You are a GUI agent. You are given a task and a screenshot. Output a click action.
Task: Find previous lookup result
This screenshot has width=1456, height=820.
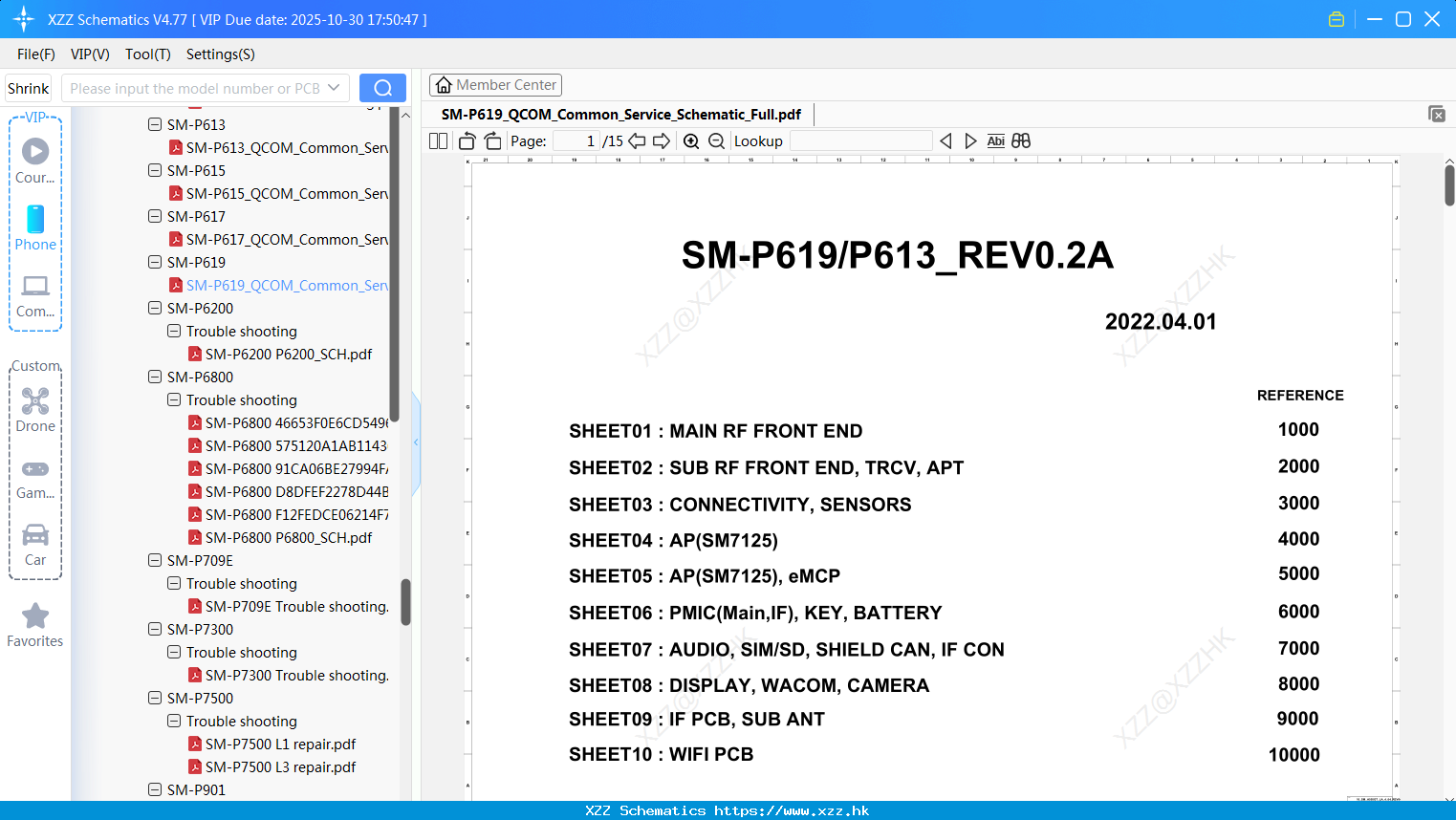coord(945,140)
